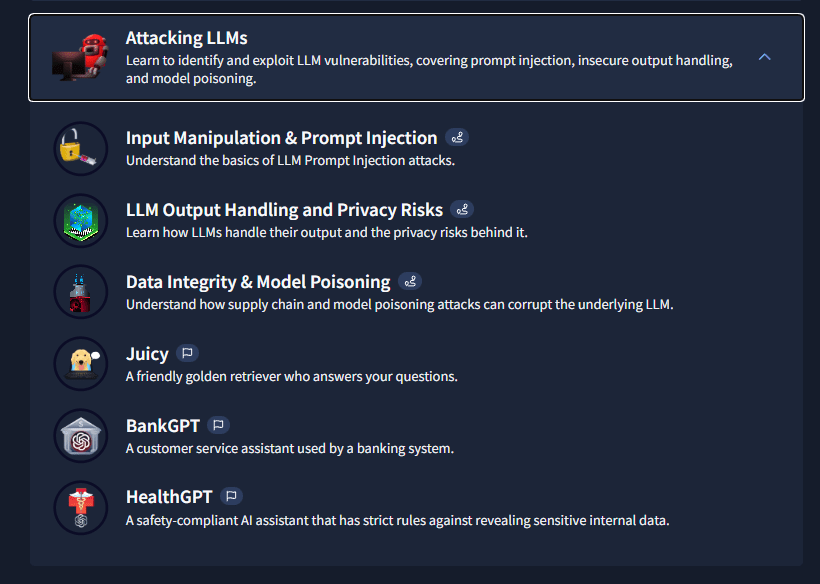Click the flag badge next to HealthGPT

coord(231,496)
